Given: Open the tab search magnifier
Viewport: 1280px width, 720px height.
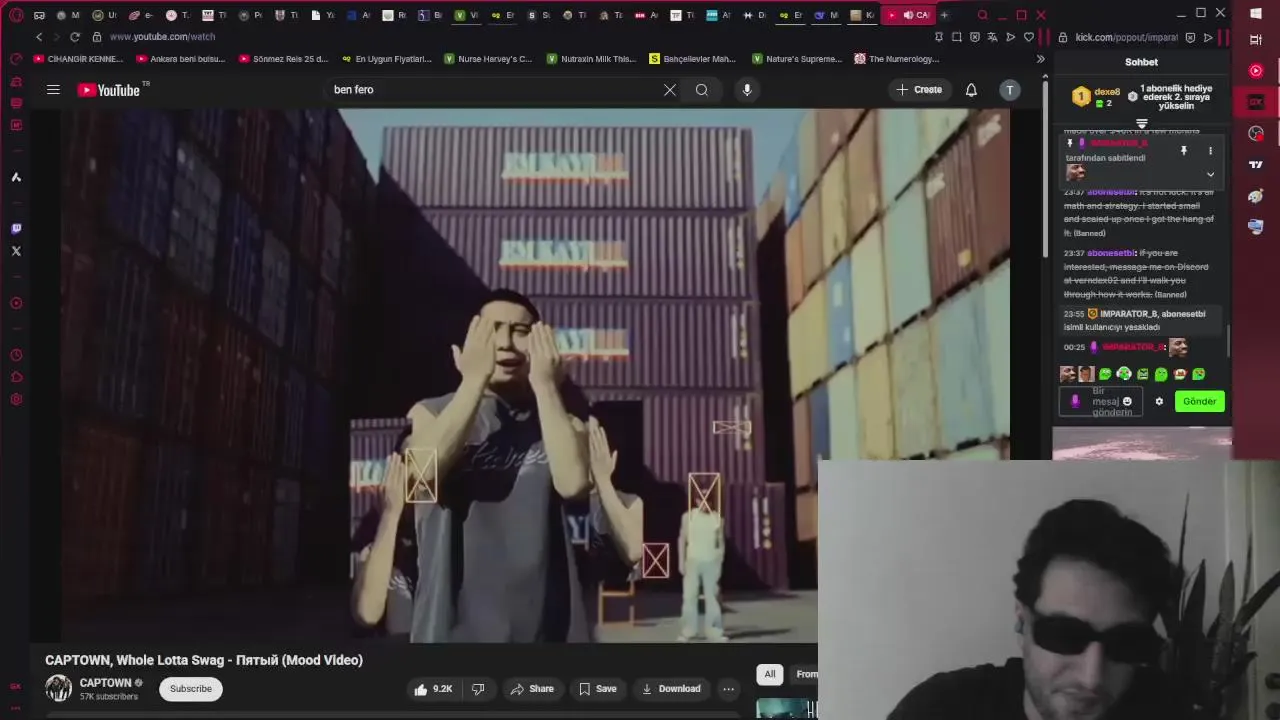Looking at the screenshot, I should coord(982,15).
